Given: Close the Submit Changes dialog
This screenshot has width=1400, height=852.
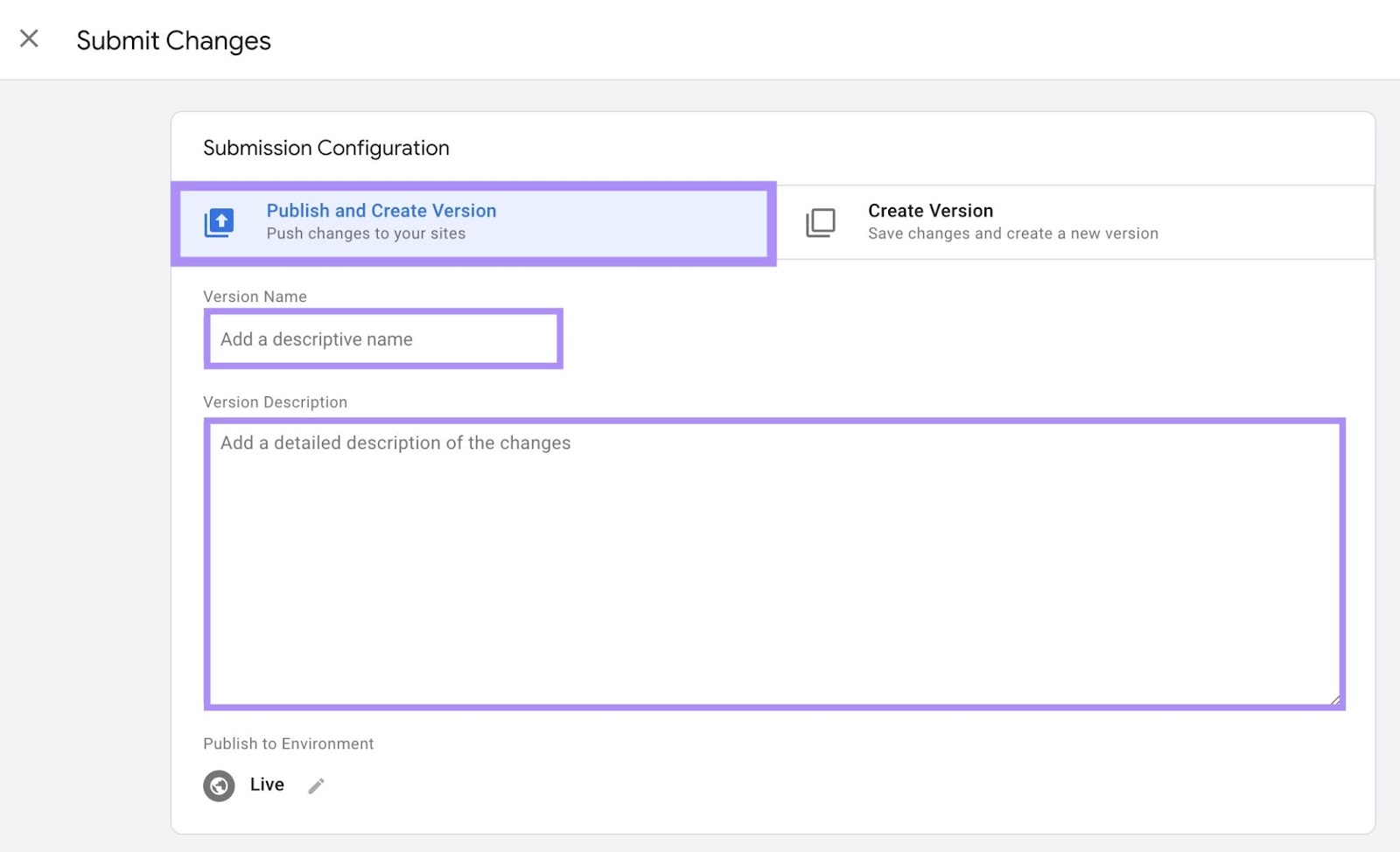Looking at the screenshot, I should click(x=29, y=38).
